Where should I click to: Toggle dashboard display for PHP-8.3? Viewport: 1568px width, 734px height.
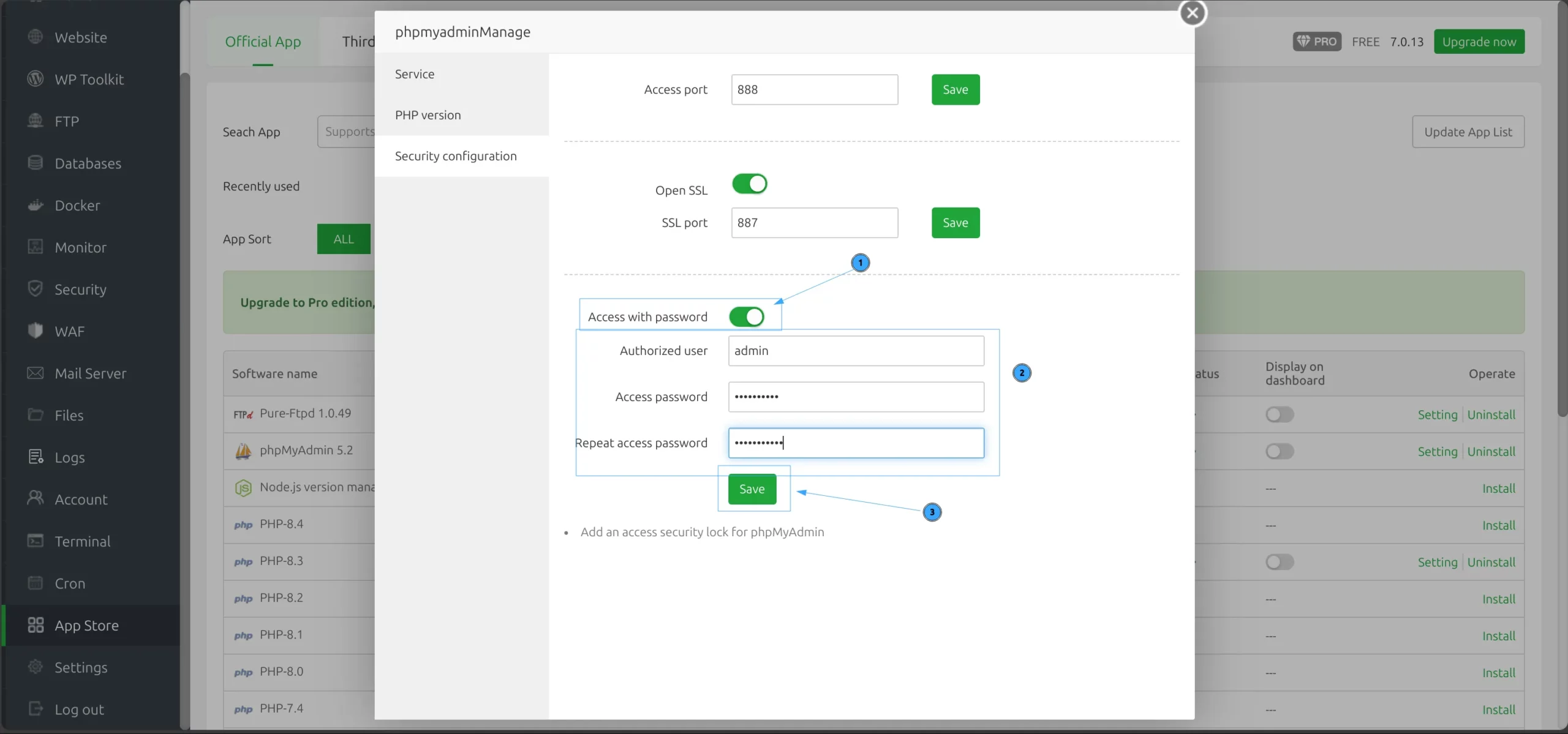pyautogui.click(x=1280, y=562)
